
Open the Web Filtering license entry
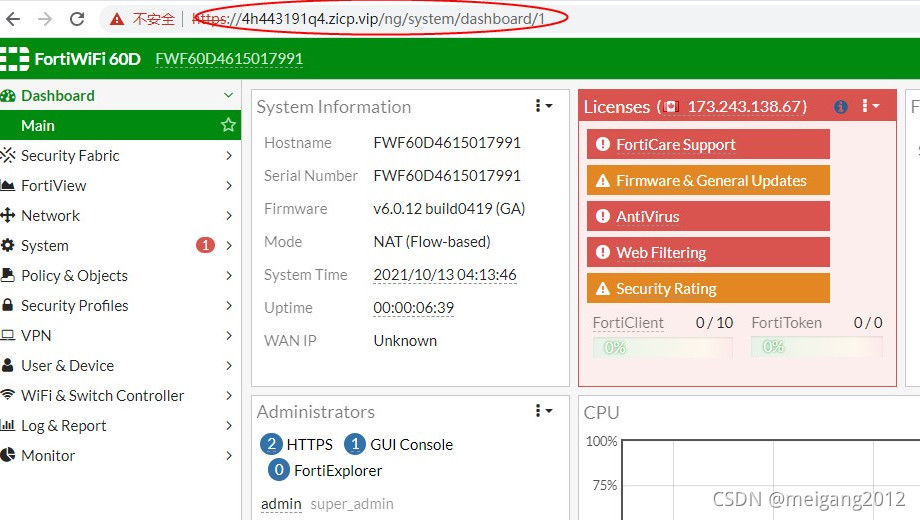[x=708, y=252]
